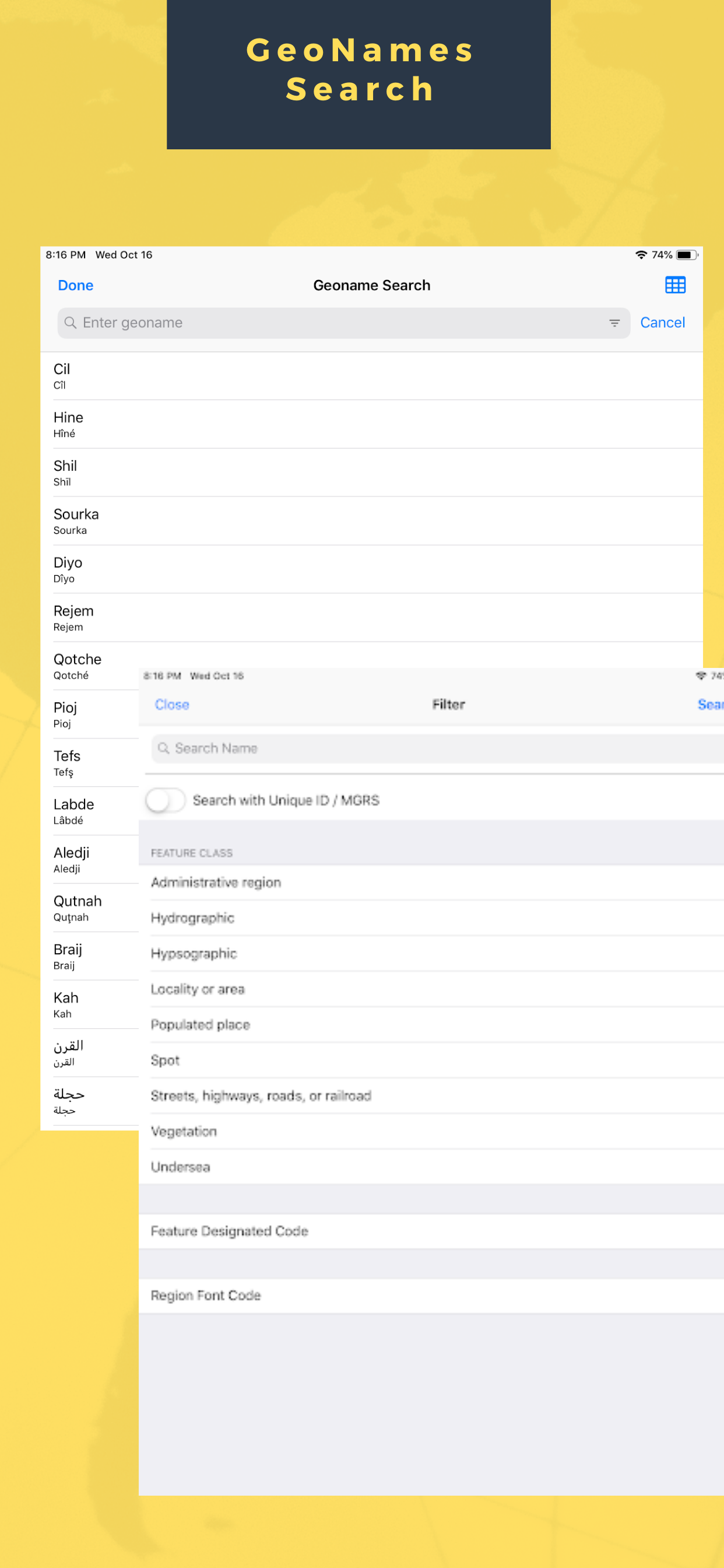Tap the battery status icon
The width and height of the screenshot is (724, 1568).
click(686, 255)
